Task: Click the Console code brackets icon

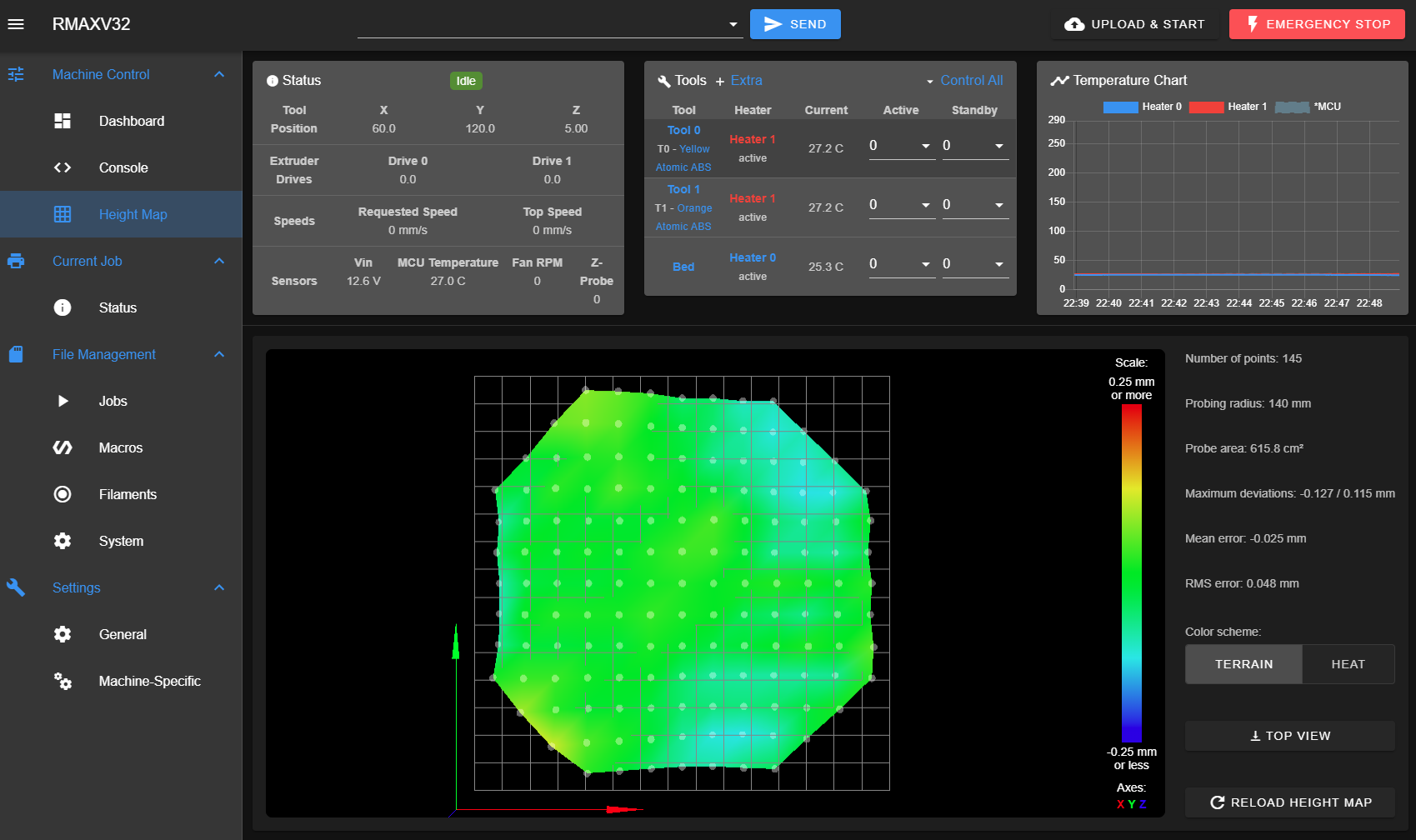Action: point(63,167)
